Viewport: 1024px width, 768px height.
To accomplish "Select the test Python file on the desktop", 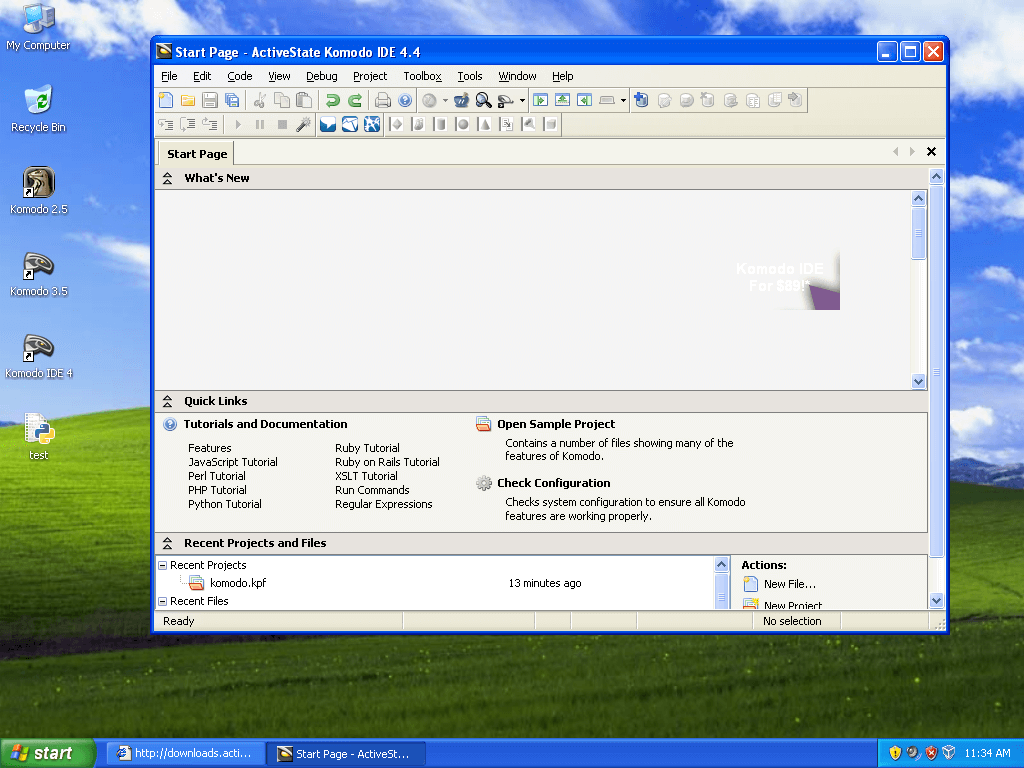I will [x=39, y=437].
